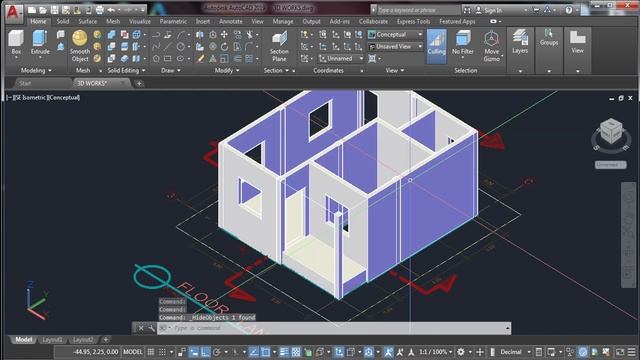Viewport: 640px width, 360px height.
Task: Select the Extrude tool
Action: (40, 43)
